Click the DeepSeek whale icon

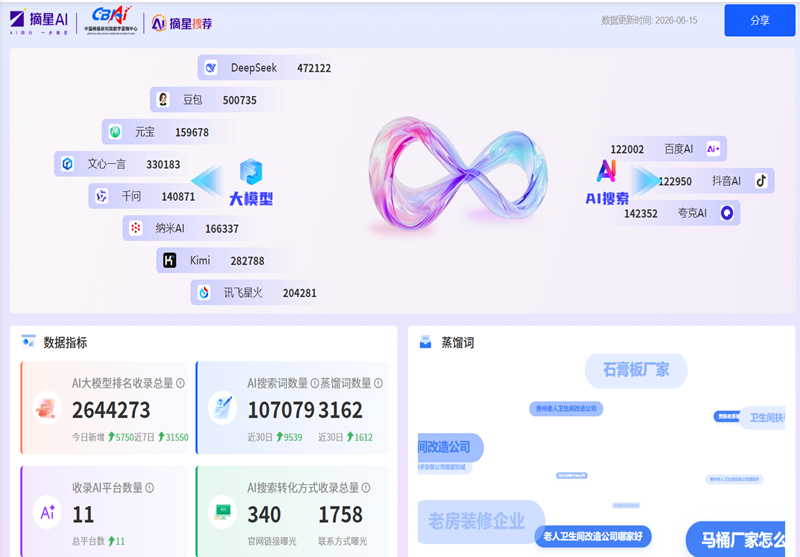click(211, 68)
